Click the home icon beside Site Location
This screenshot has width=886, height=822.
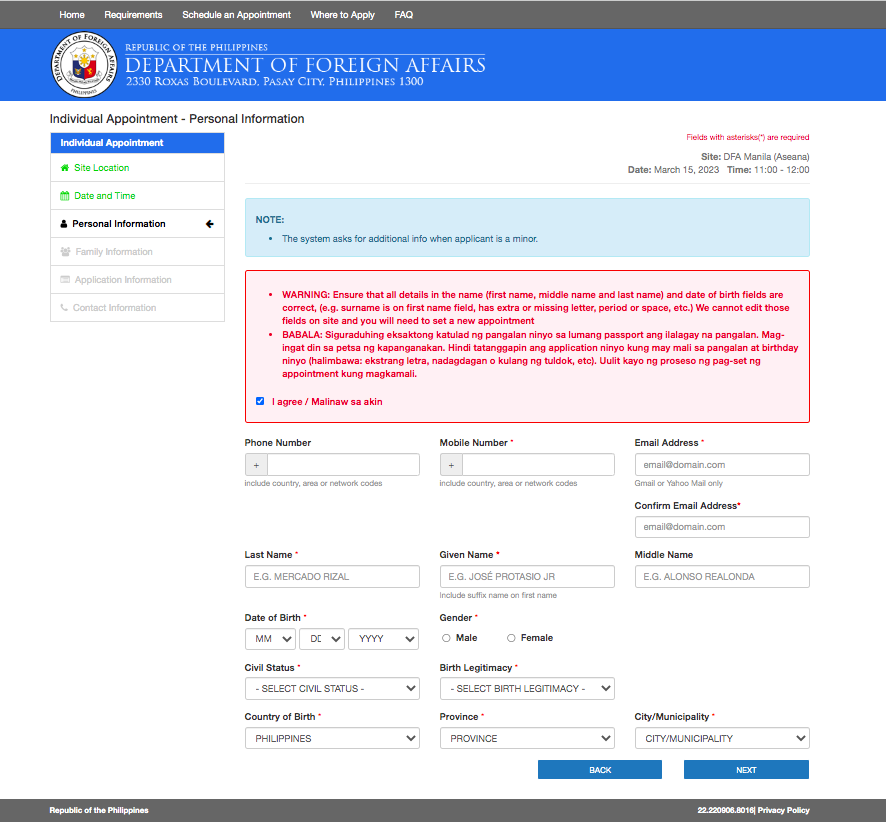[65, 168]
